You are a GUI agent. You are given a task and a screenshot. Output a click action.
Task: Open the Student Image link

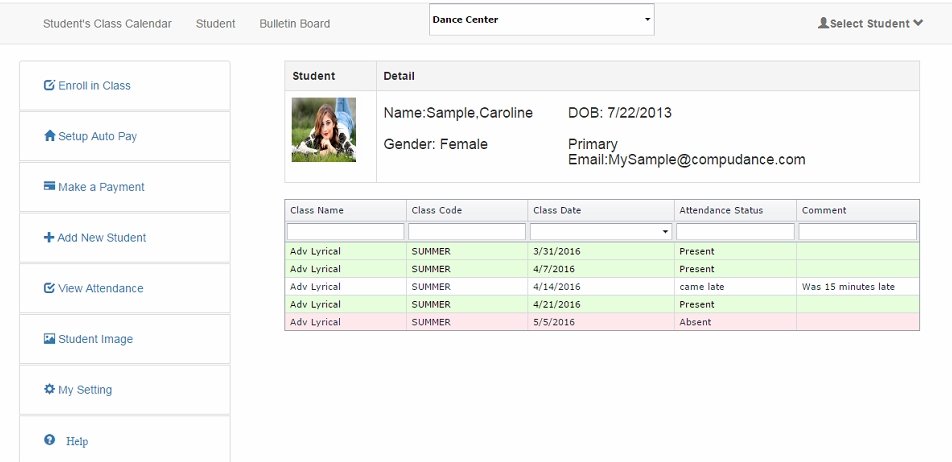click(x=95, y=339)
